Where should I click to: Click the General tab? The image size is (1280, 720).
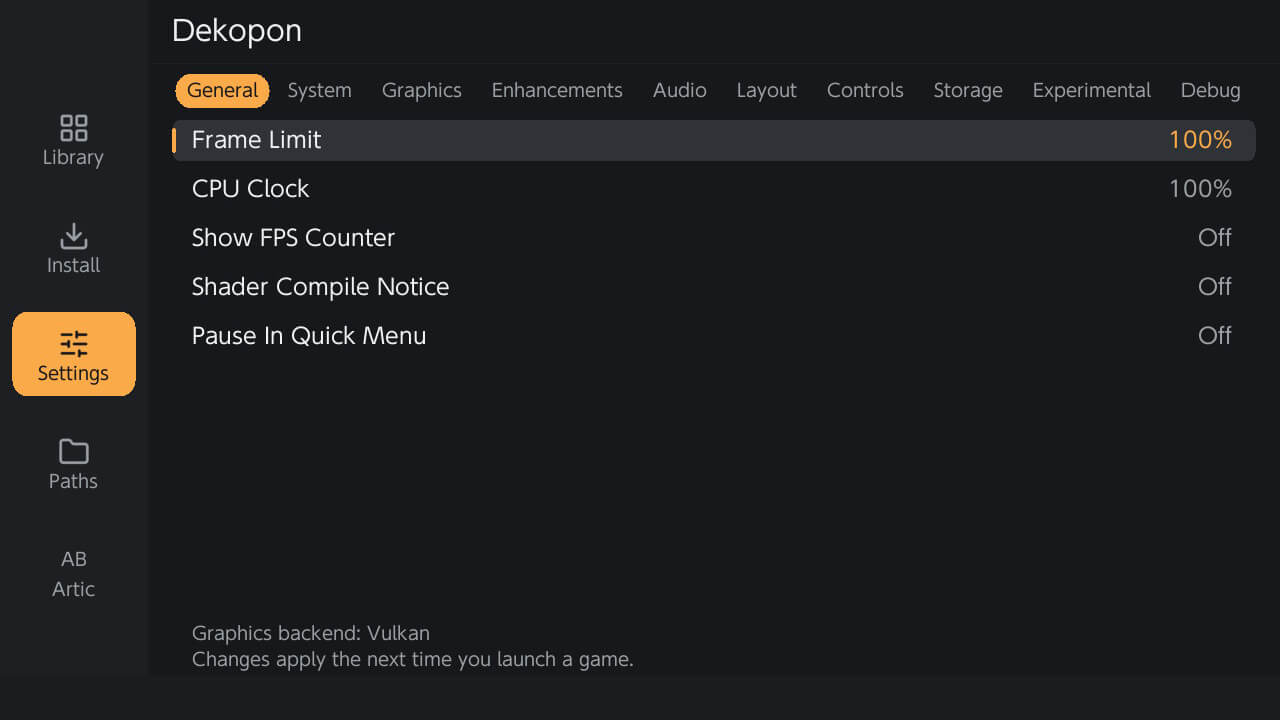click(222, 90)
